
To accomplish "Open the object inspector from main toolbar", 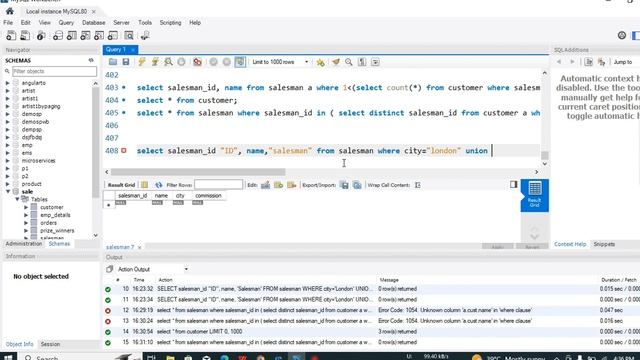I will coord(41,36).
